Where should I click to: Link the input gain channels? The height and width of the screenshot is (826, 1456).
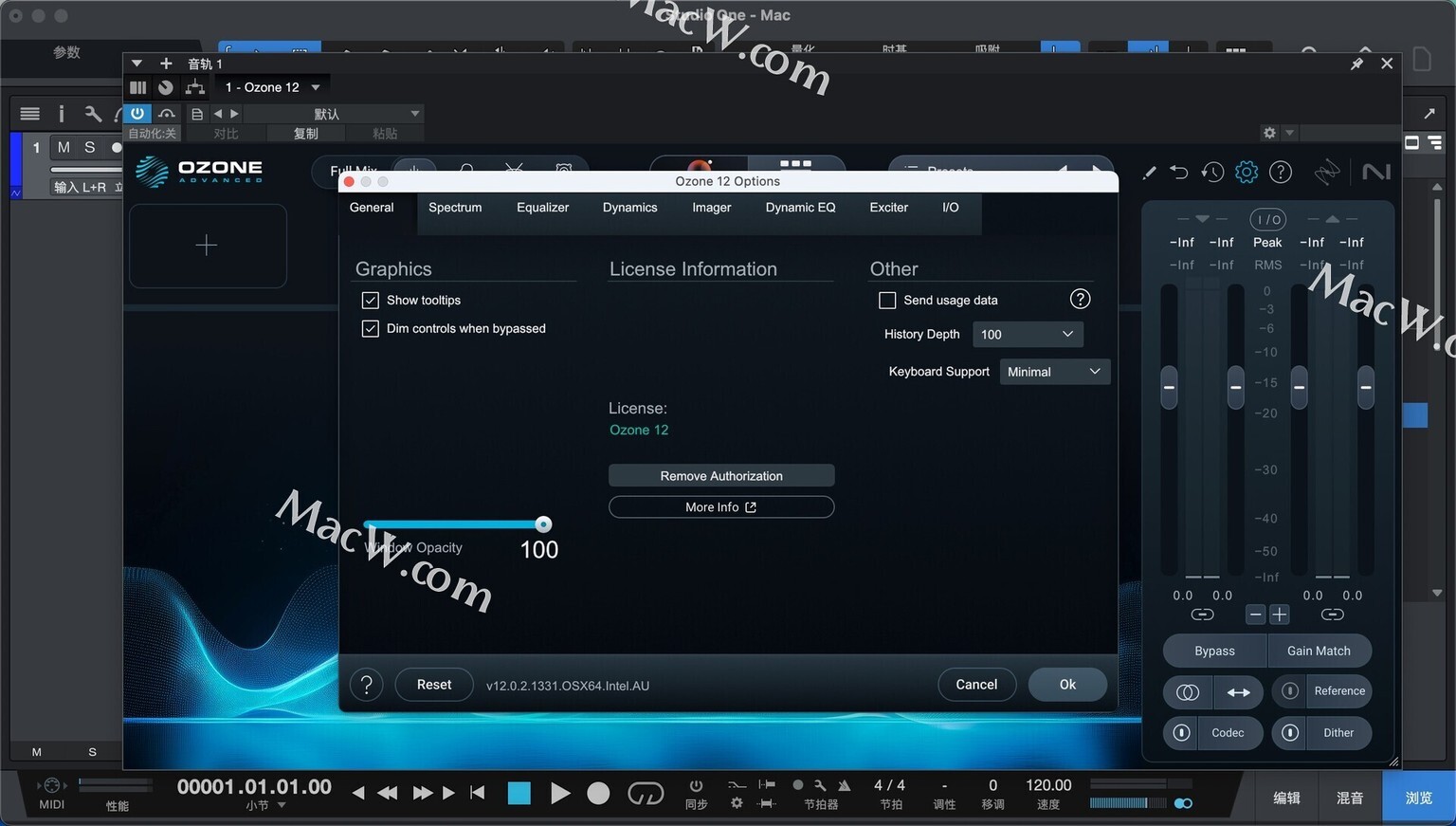(1202, 615)
